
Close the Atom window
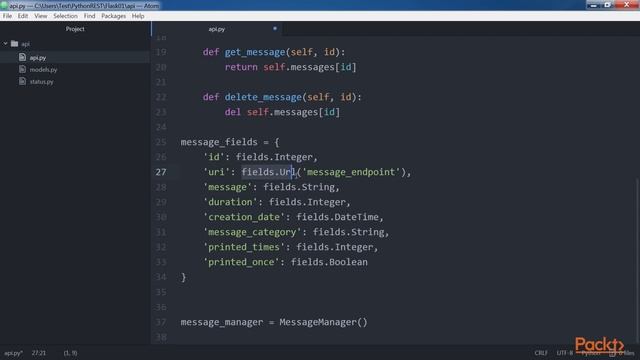(x=627, y=5)
